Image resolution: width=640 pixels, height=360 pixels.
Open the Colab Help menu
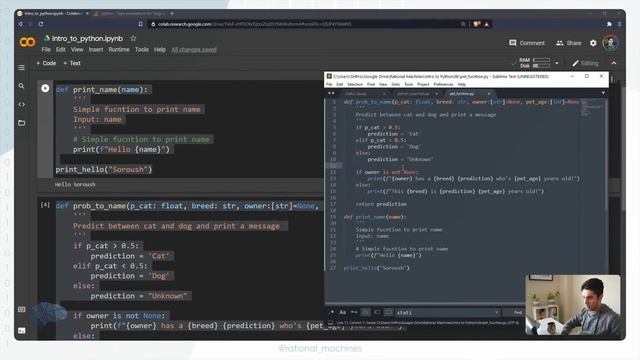point(160,49)
